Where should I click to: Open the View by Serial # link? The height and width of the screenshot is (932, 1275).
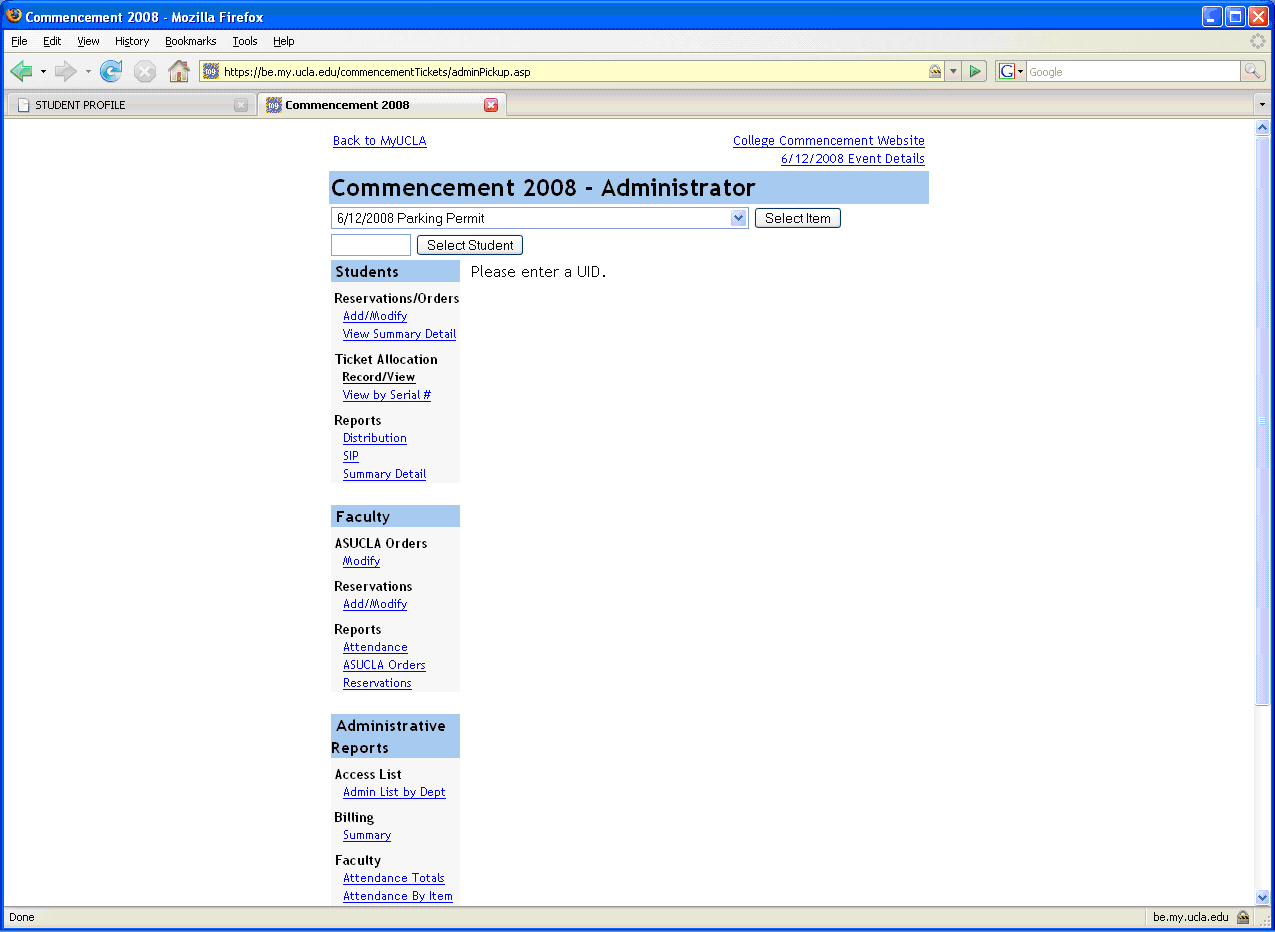pos(386,395)
